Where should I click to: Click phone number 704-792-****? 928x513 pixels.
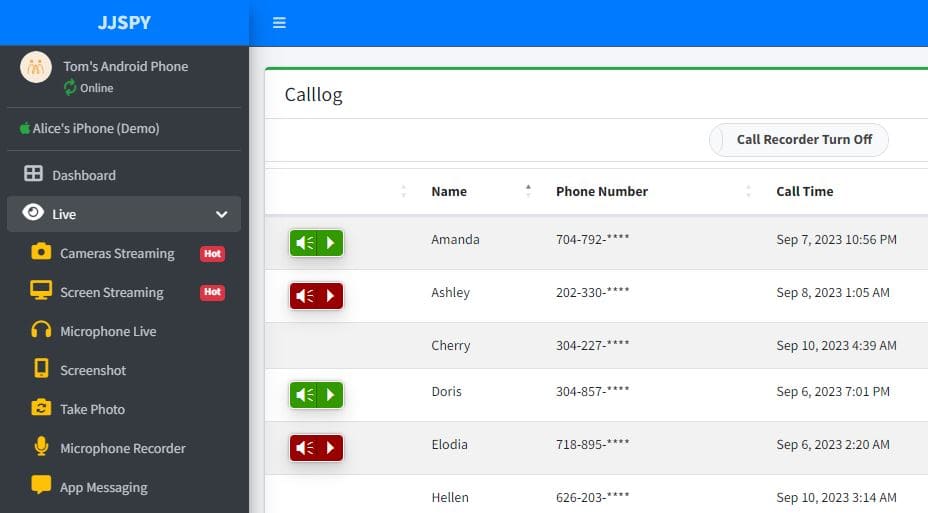[592, 240]
